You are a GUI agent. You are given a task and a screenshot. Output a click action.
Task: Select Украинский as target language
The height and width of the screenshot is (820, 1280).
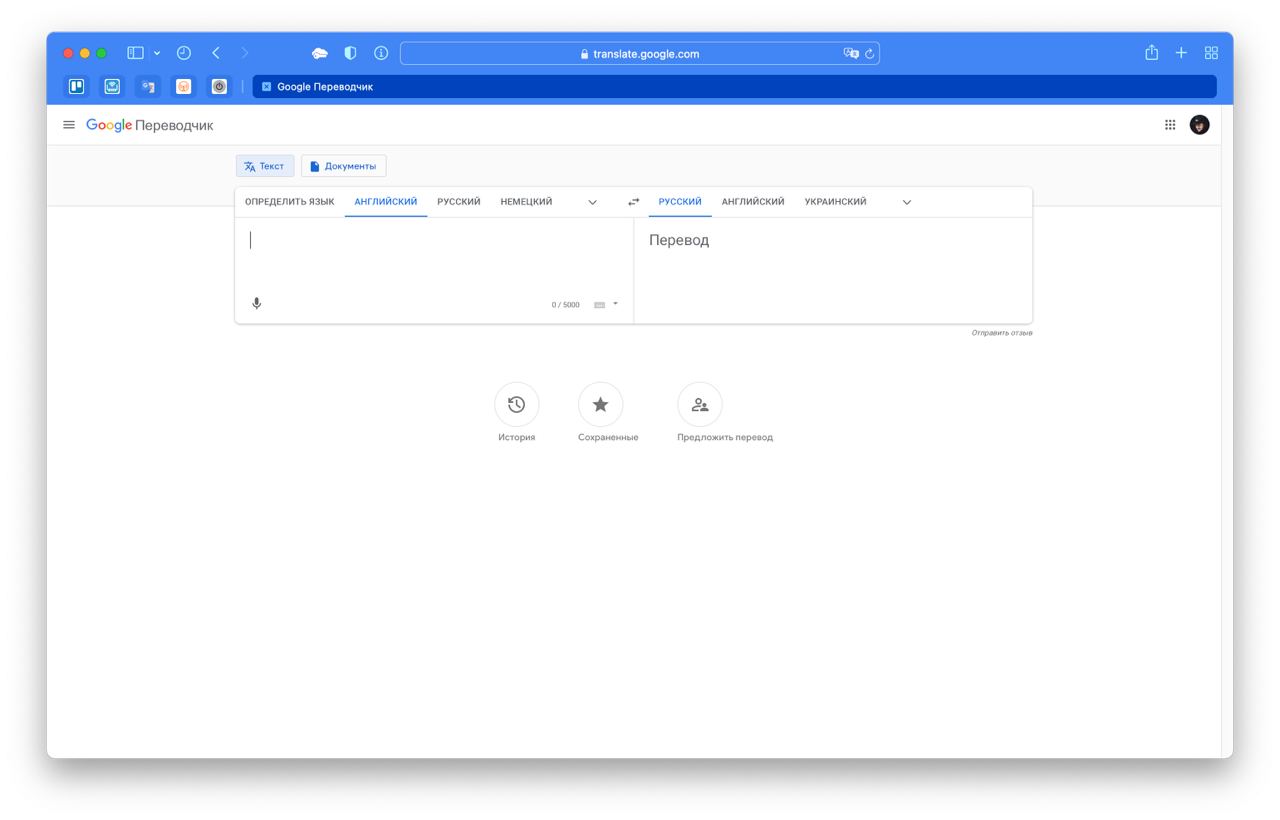point(835,202)
